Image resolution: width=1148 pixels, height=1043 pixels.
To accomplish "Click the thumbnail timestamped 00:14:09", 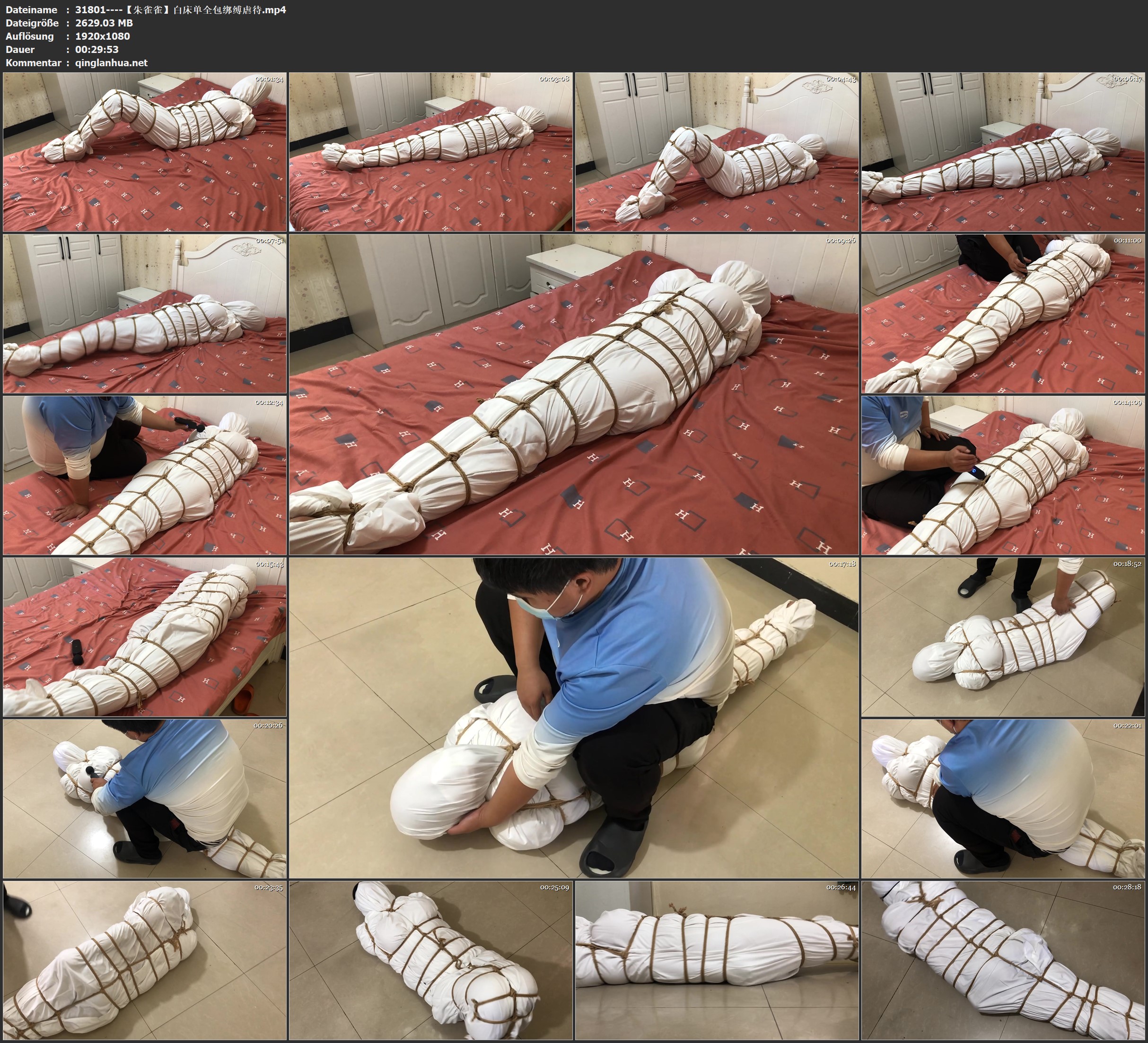I will click(x=1003, y=475).
